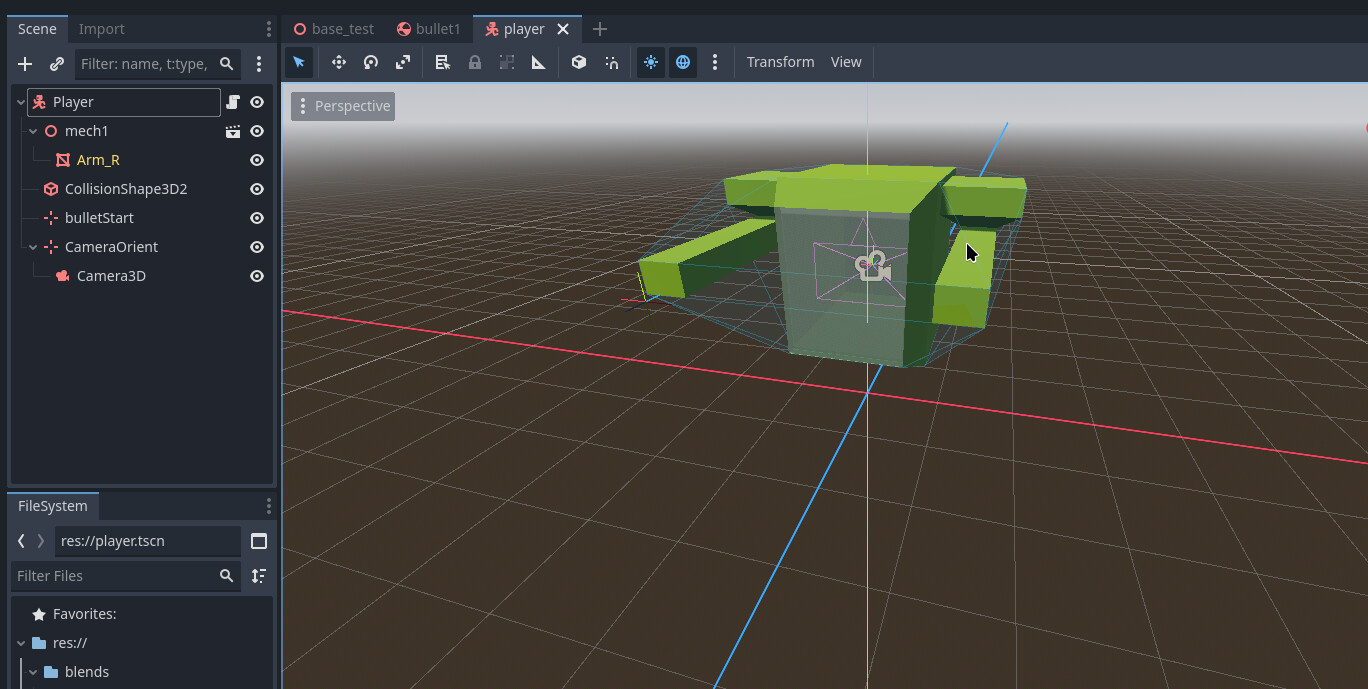Collapse the mech1 node tree
The width and height of the screenshot is (1368, 689).
click(x=32, y=131)
